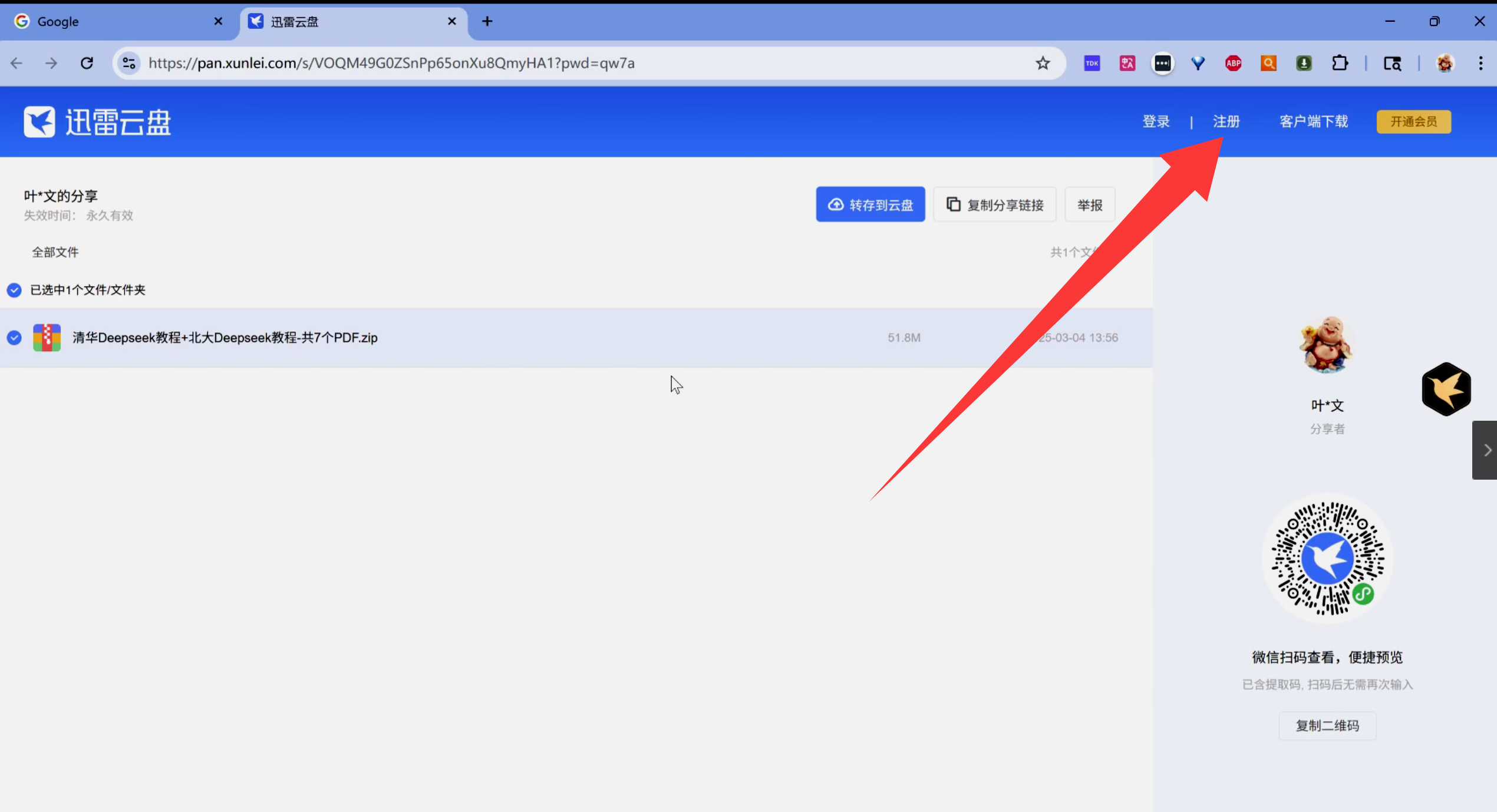Close the Google tab

coord(218,21)
